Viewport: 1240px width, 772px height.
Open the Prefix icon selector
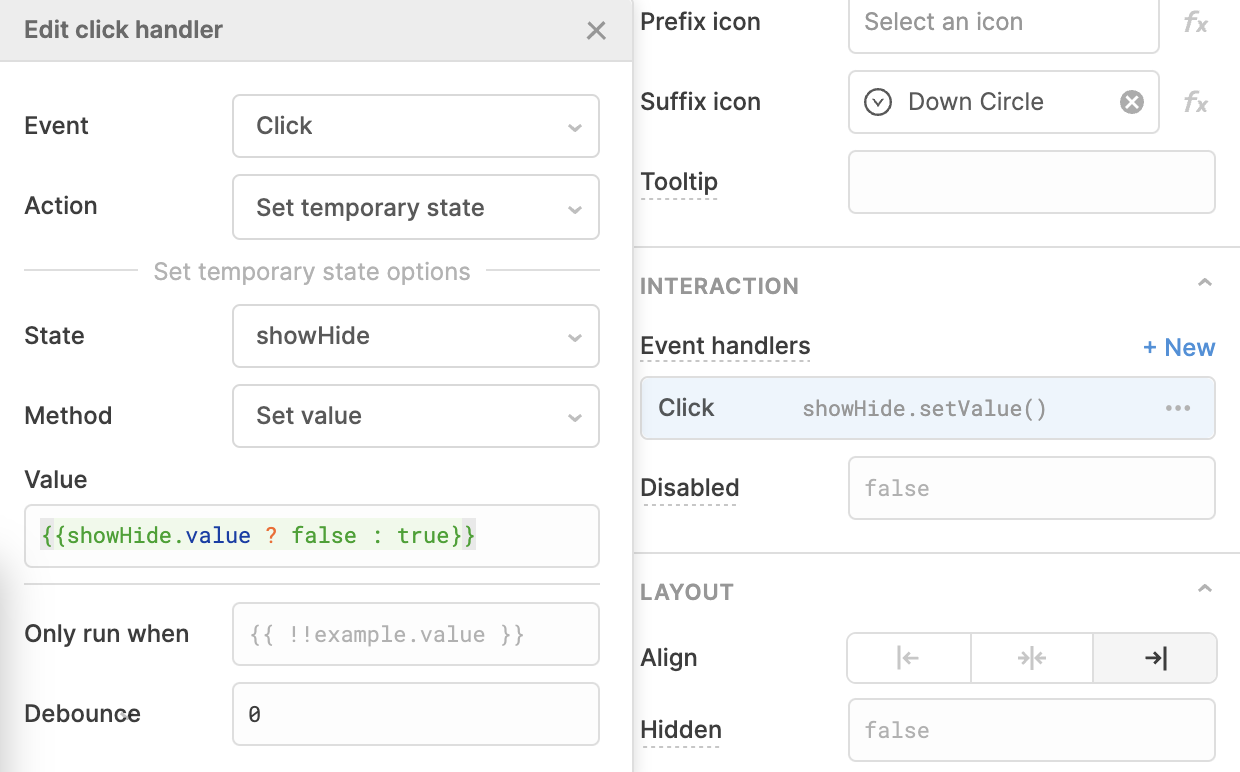click(x=1003, y=21)
